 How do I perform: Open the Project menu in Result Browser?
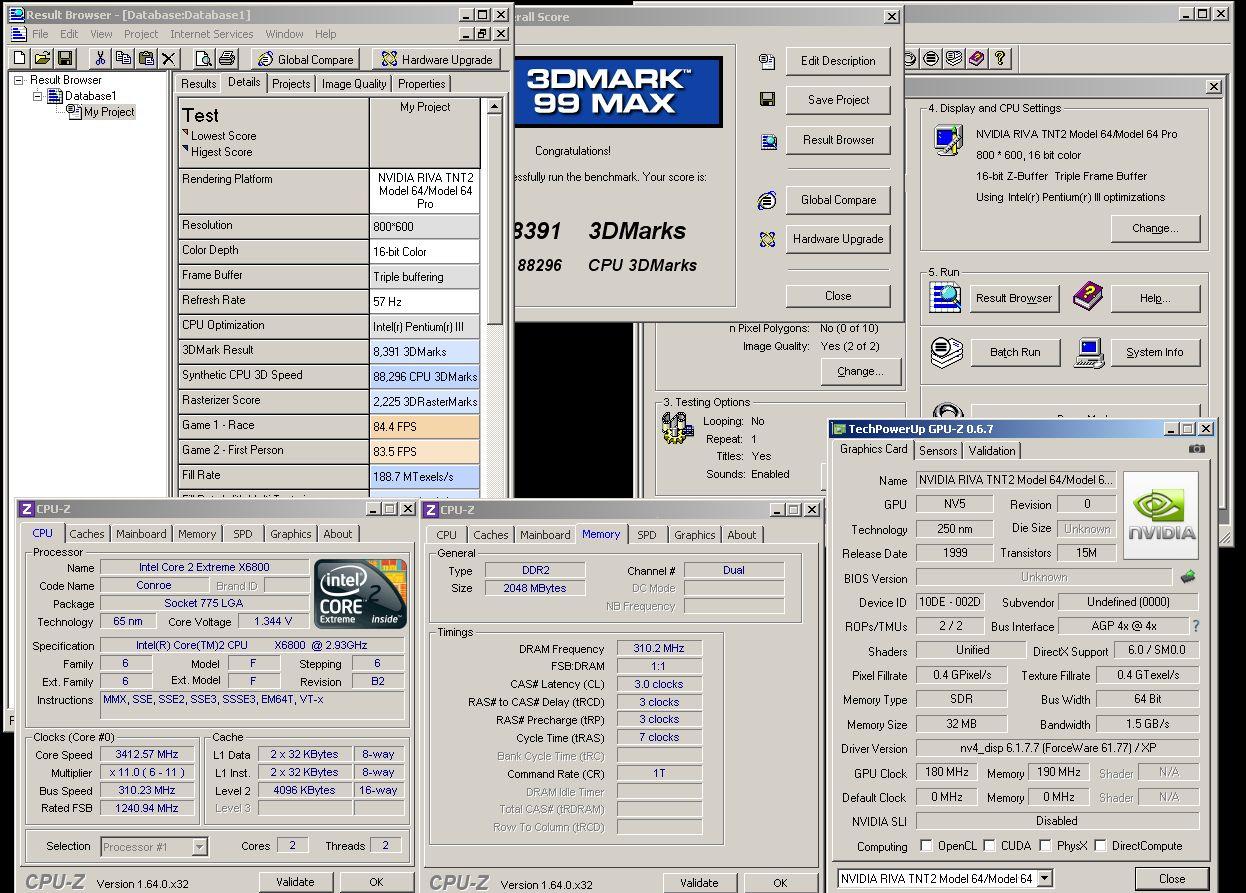tap(141, 34)
